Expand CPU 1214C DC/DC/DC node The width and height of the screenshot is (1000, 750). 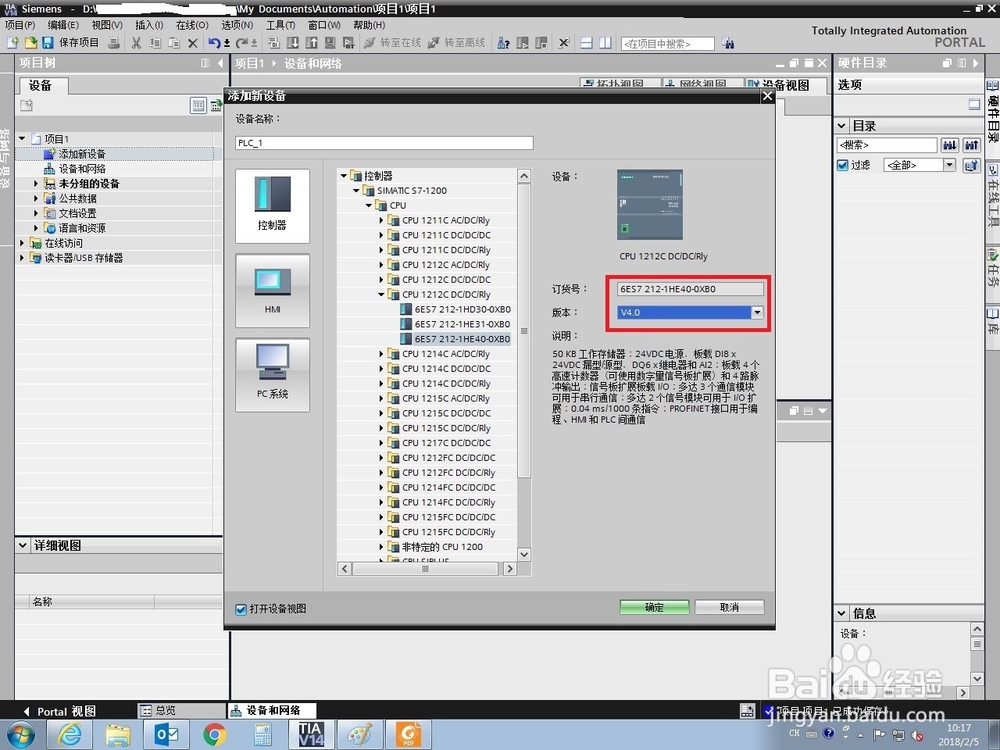pyautogui.click(x=381, y=369)
